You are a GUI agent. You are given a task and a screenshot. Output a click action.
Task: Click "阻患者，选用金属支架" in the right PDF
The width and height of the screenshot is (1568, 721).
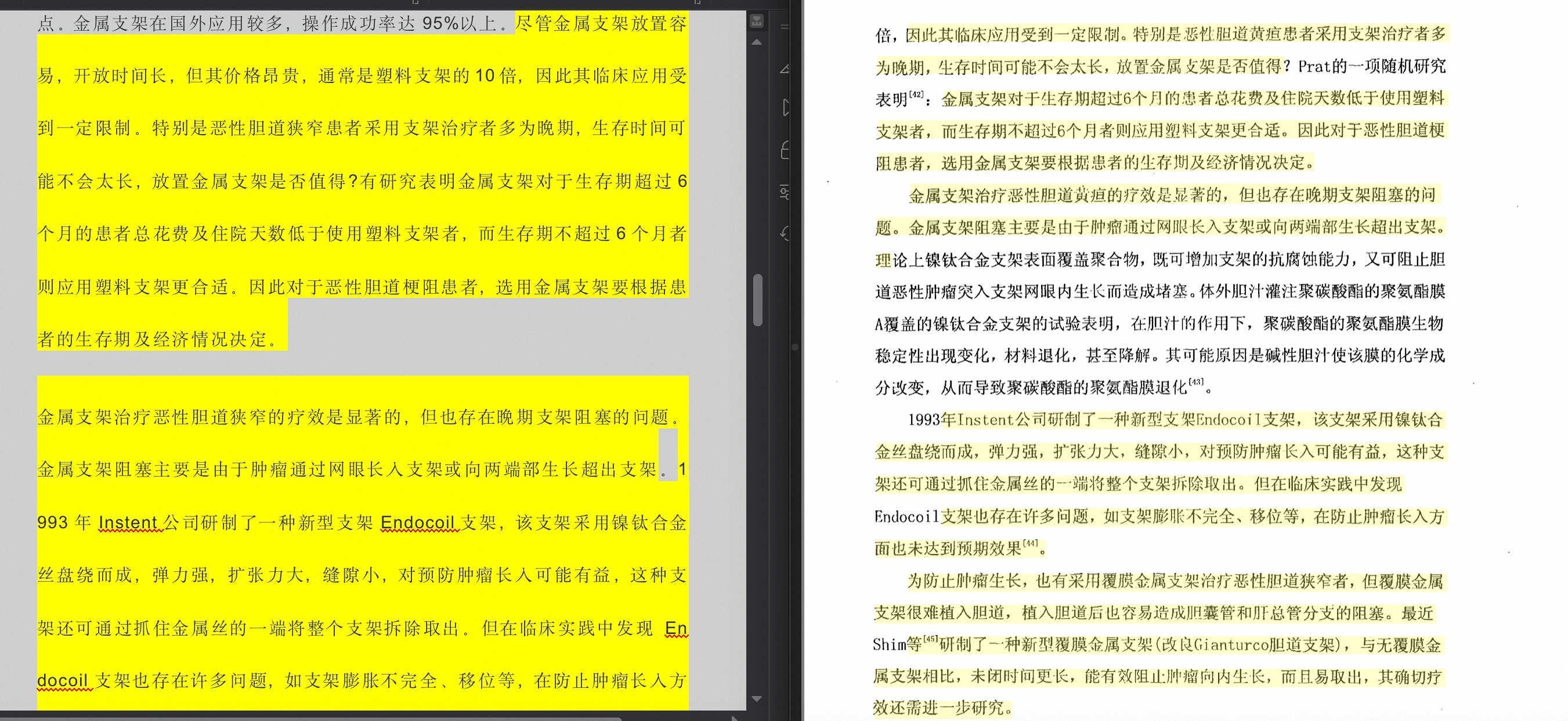[958, 163]
